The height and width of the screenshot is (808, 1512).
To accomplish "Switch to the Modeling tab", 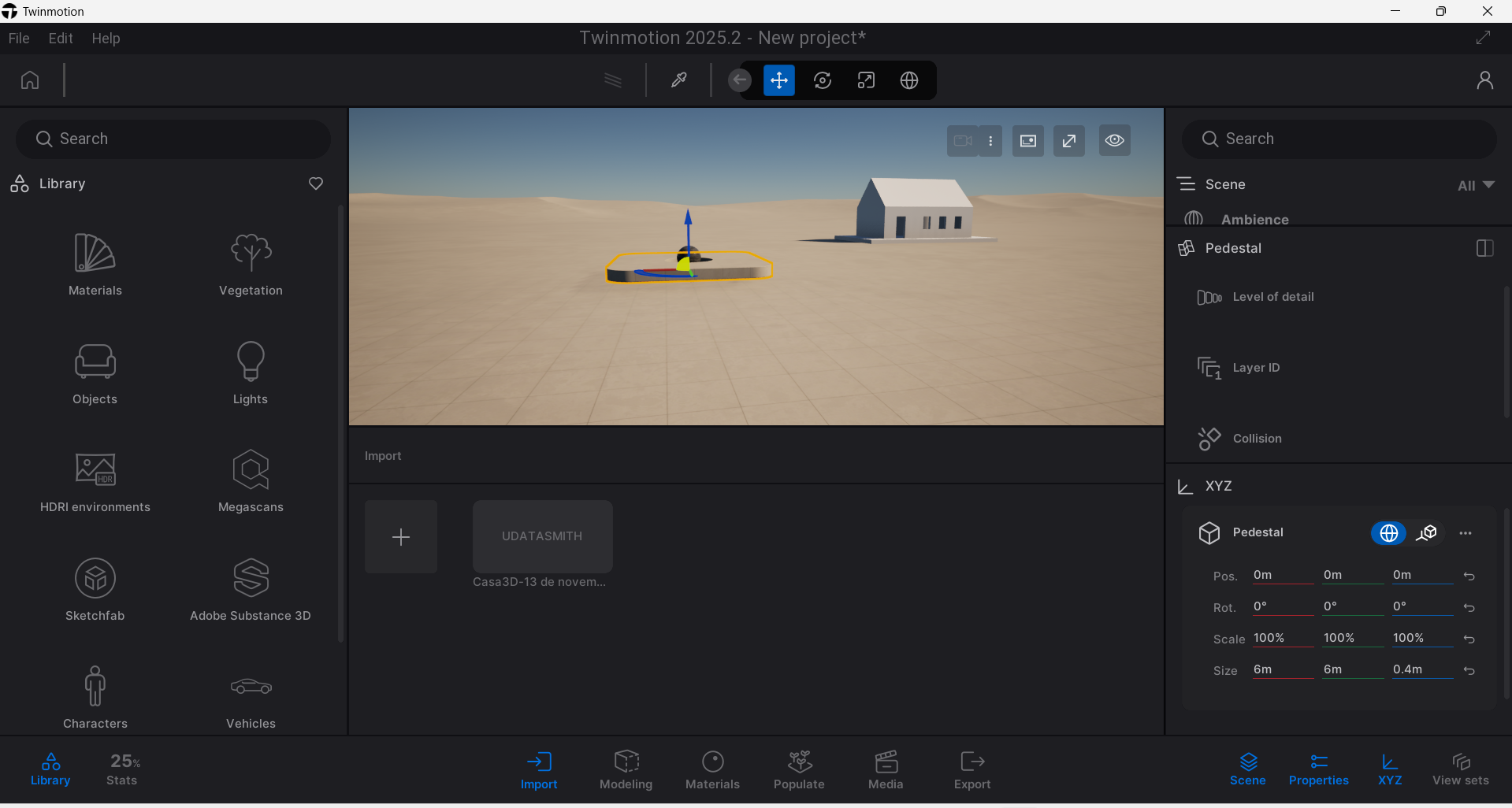I will (x=626, y=769).
